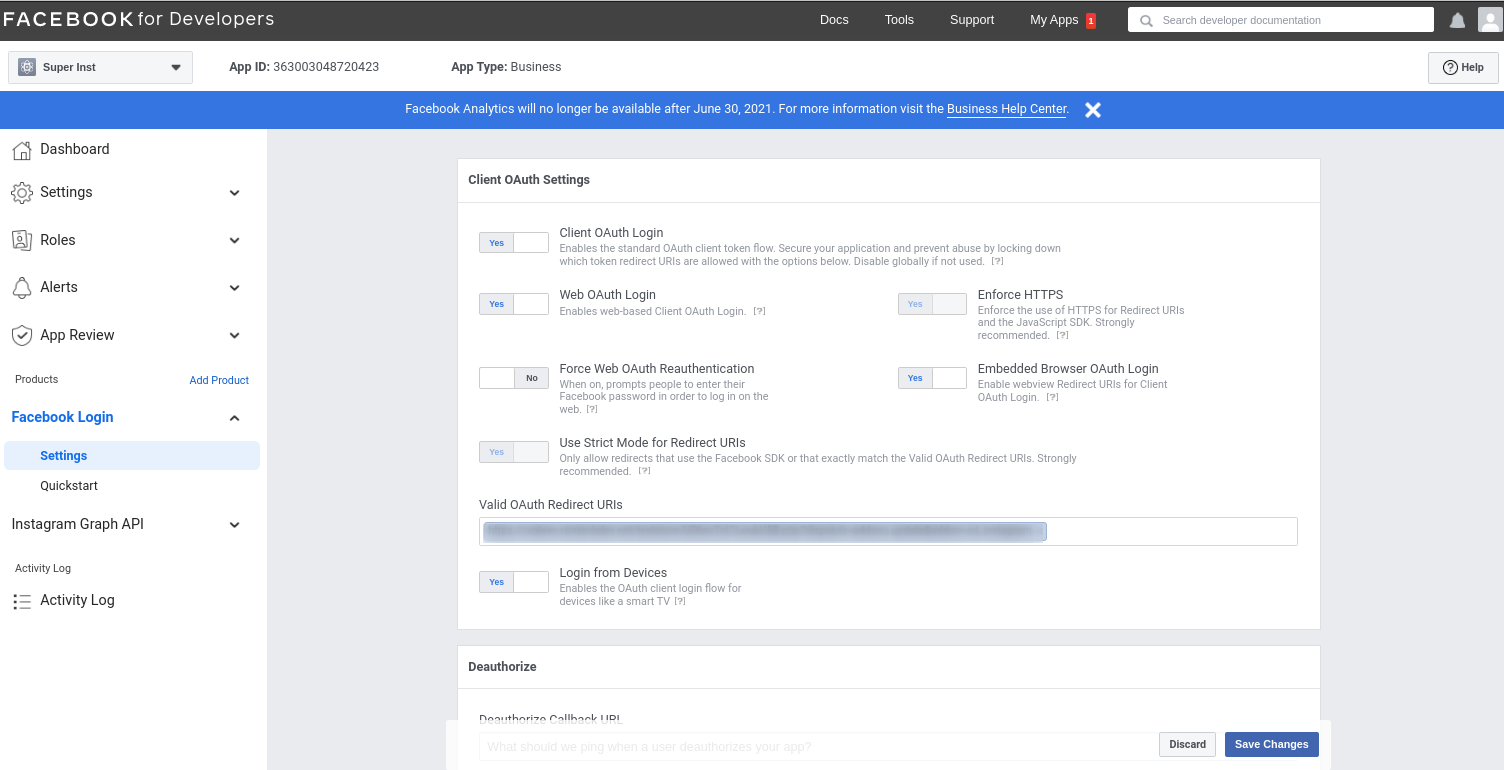The height and width of the screenshot is (770, 1504).
Task: Click the App Type: Business text
Action: 506,67
